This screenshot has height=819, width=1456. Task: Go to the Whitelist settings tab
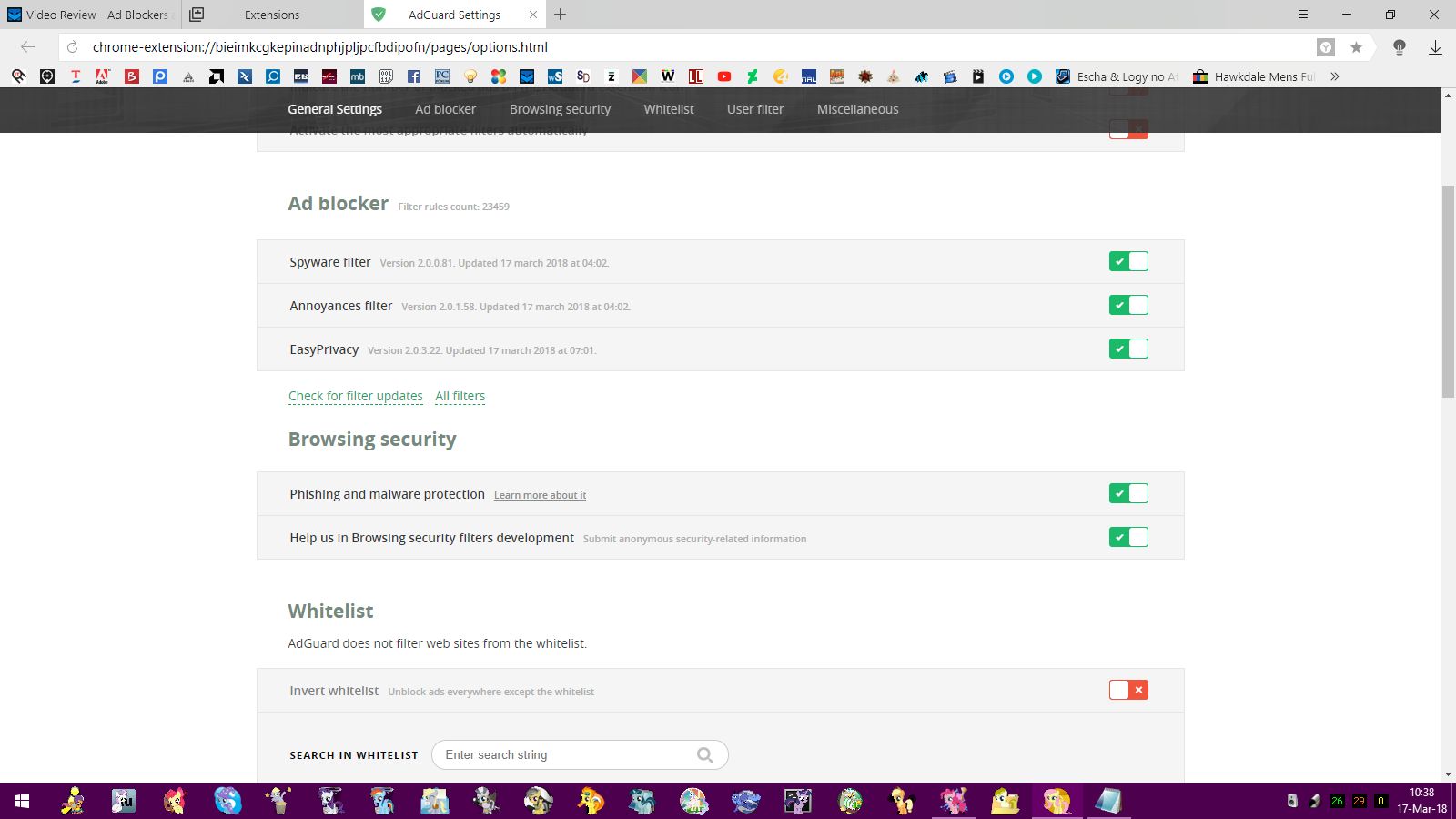click(x=669, y=109)
